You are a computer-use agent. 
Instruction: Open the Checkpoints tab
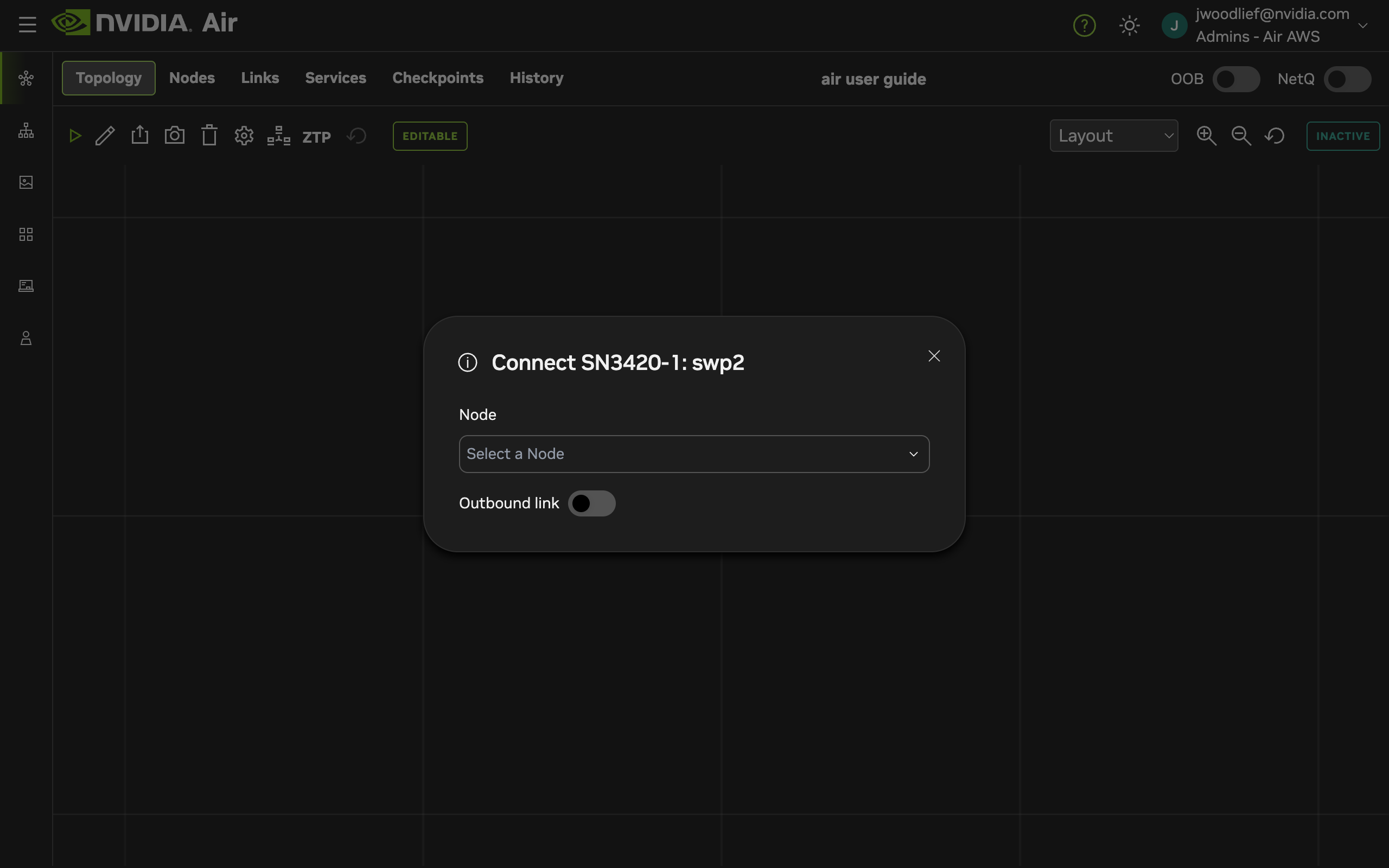point(437,78)
